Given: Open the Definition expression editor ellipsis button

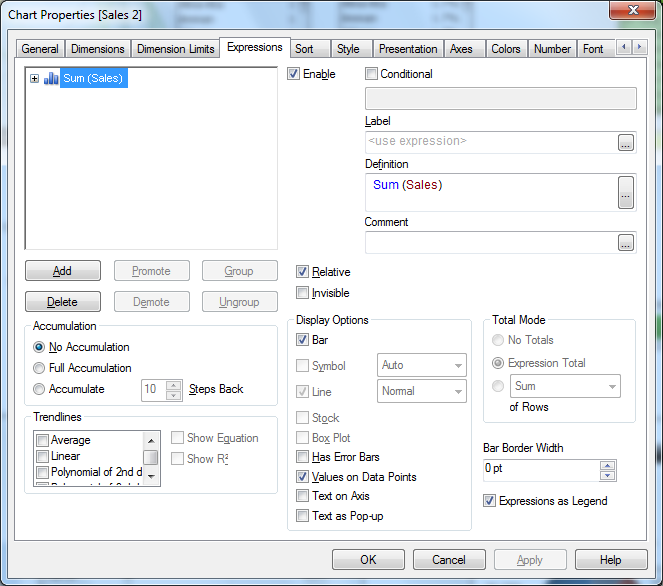Looking at the screenshot, I should pos(626,193).
